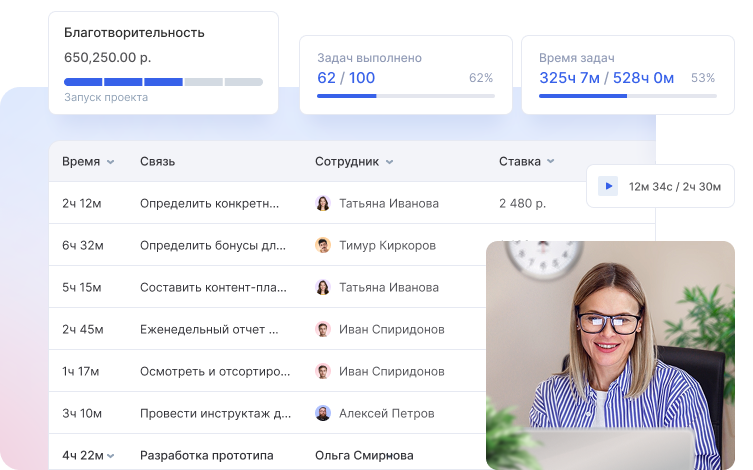Select the Разработка прототипа row
This screenshot has height=470, width=753.
pos(206,455)
